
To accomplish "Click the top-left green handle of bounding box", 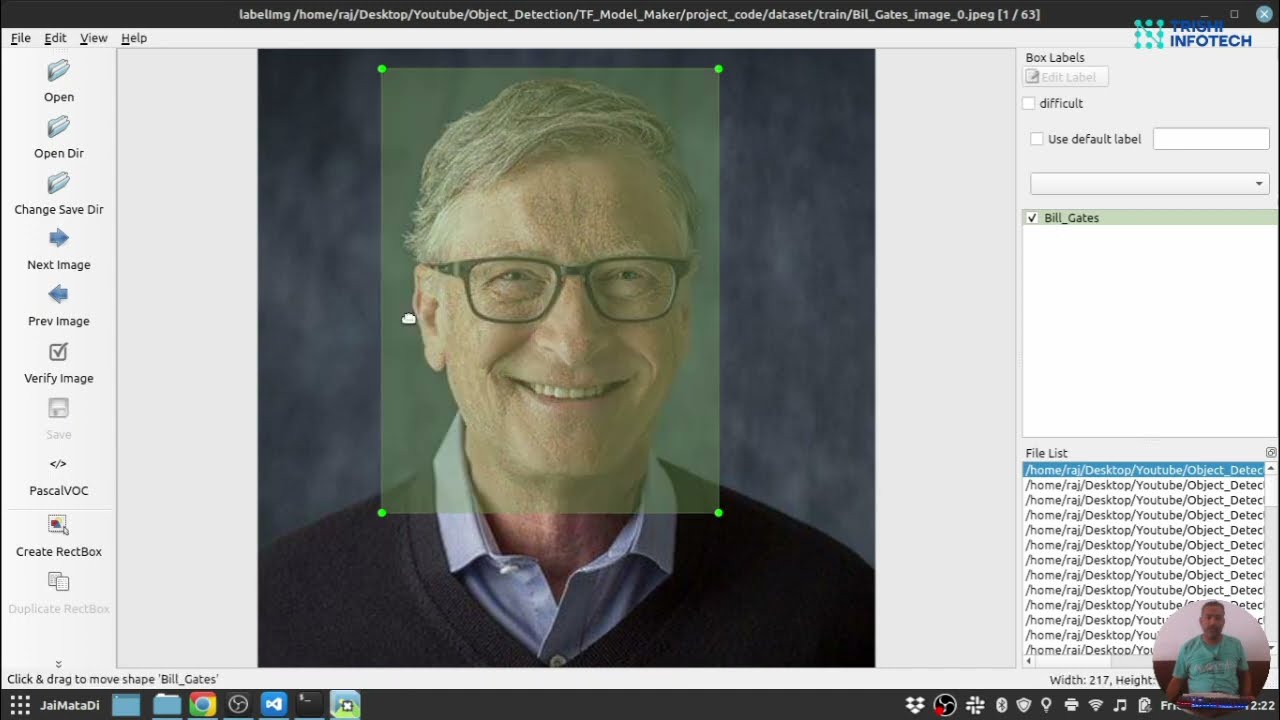I will point(382,69).
